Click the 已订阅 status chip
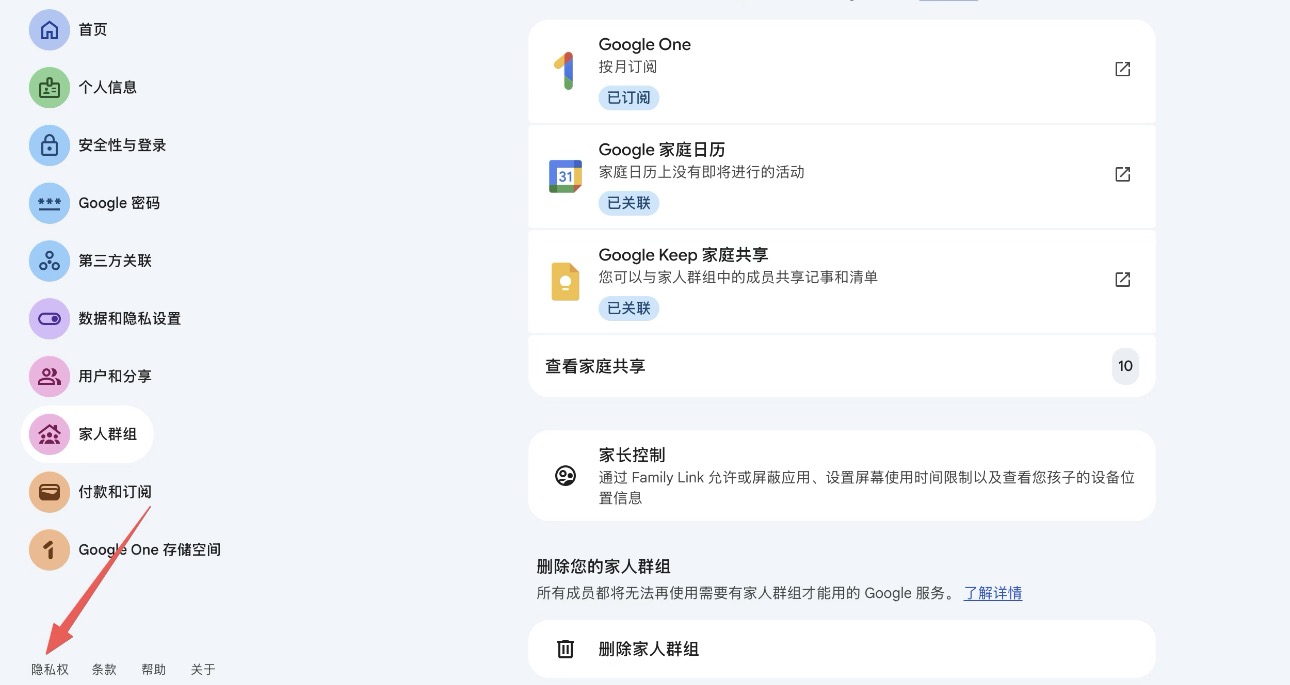 click(629, 98)
